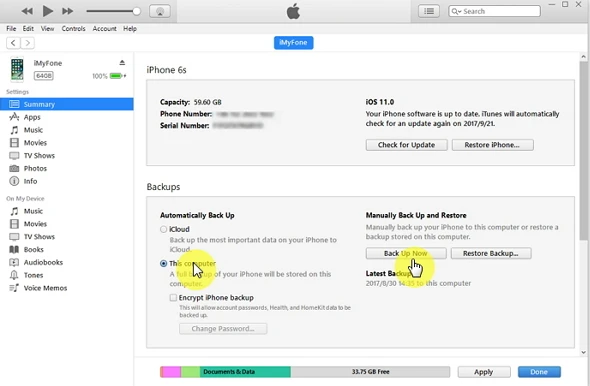Open the Edit menu
The width and height of the screenshot is (590, 386).
28,29
